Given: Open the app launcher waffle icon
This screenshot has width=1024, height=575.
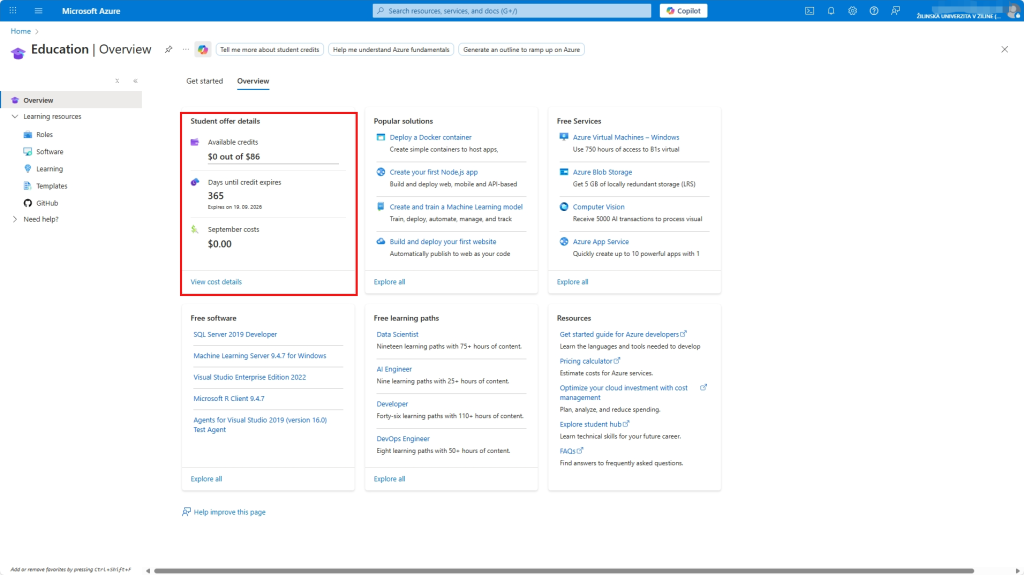Looking at the screenshot, I should pyautogui.click(x=13, y=11).
